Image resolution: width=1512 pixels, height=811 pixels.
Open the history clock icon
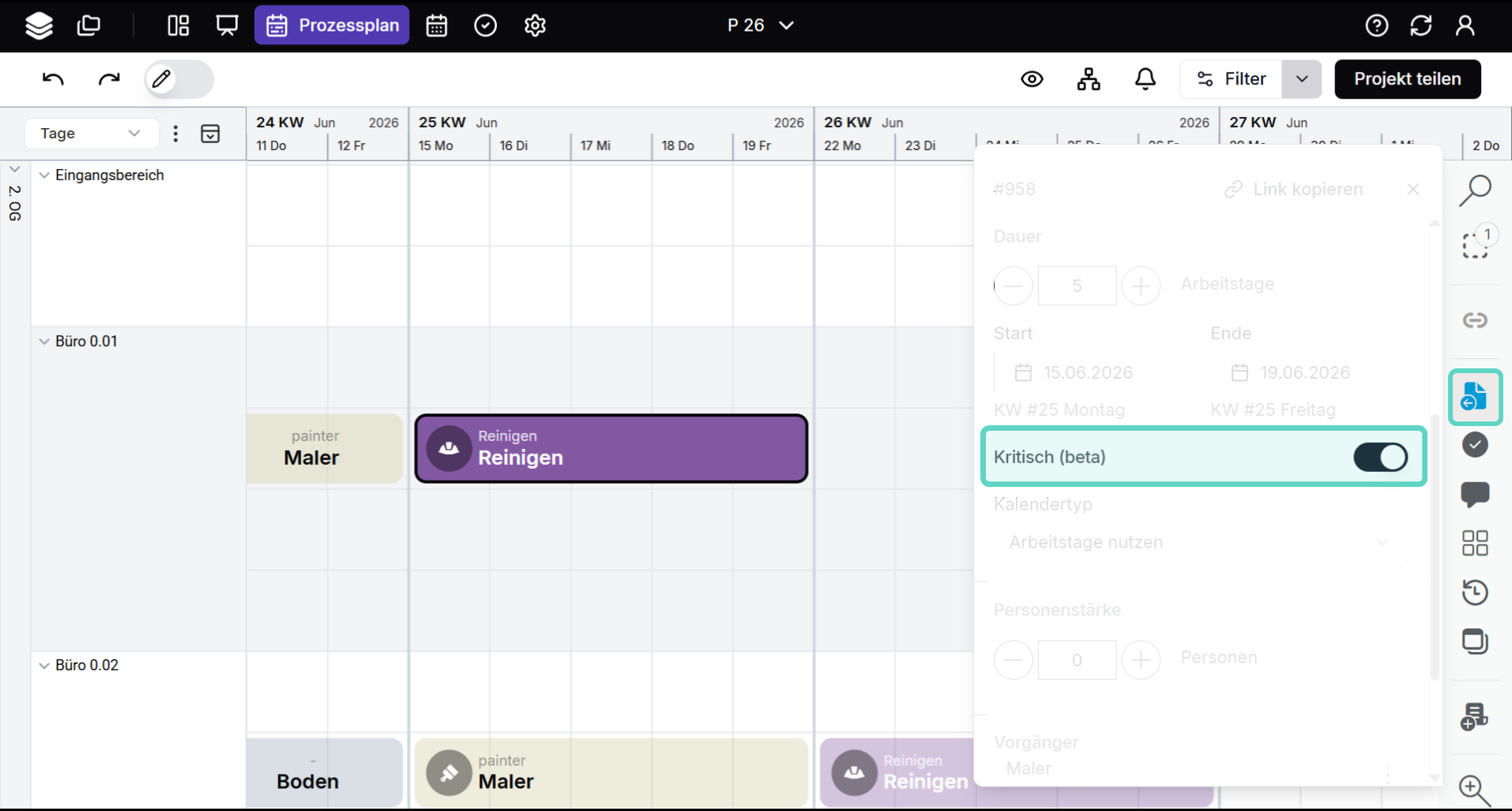tap(1474, 592)
